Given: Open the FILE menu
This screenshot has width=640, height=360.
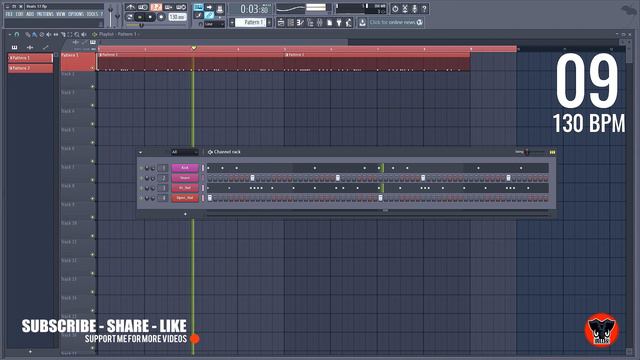Looking at the screenshot, I should pos(9,14).
